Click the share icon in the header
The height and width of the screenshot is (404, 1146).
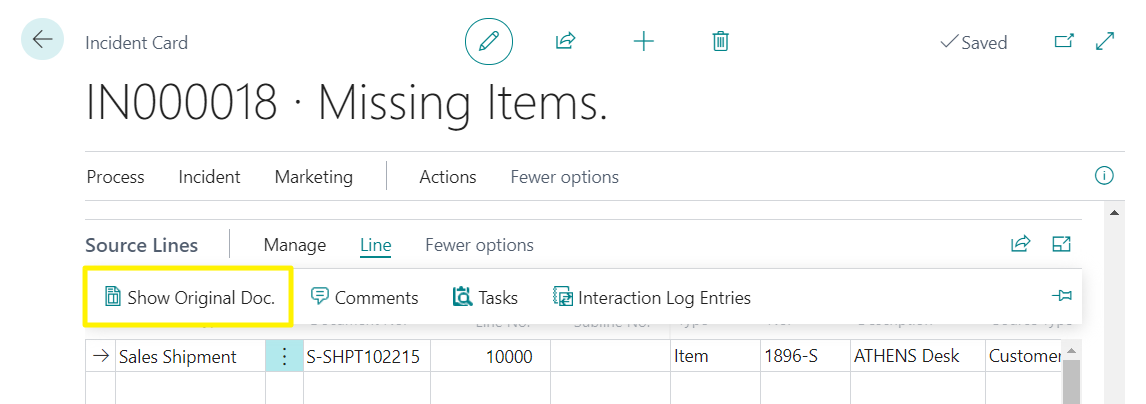tap(565, 42)
